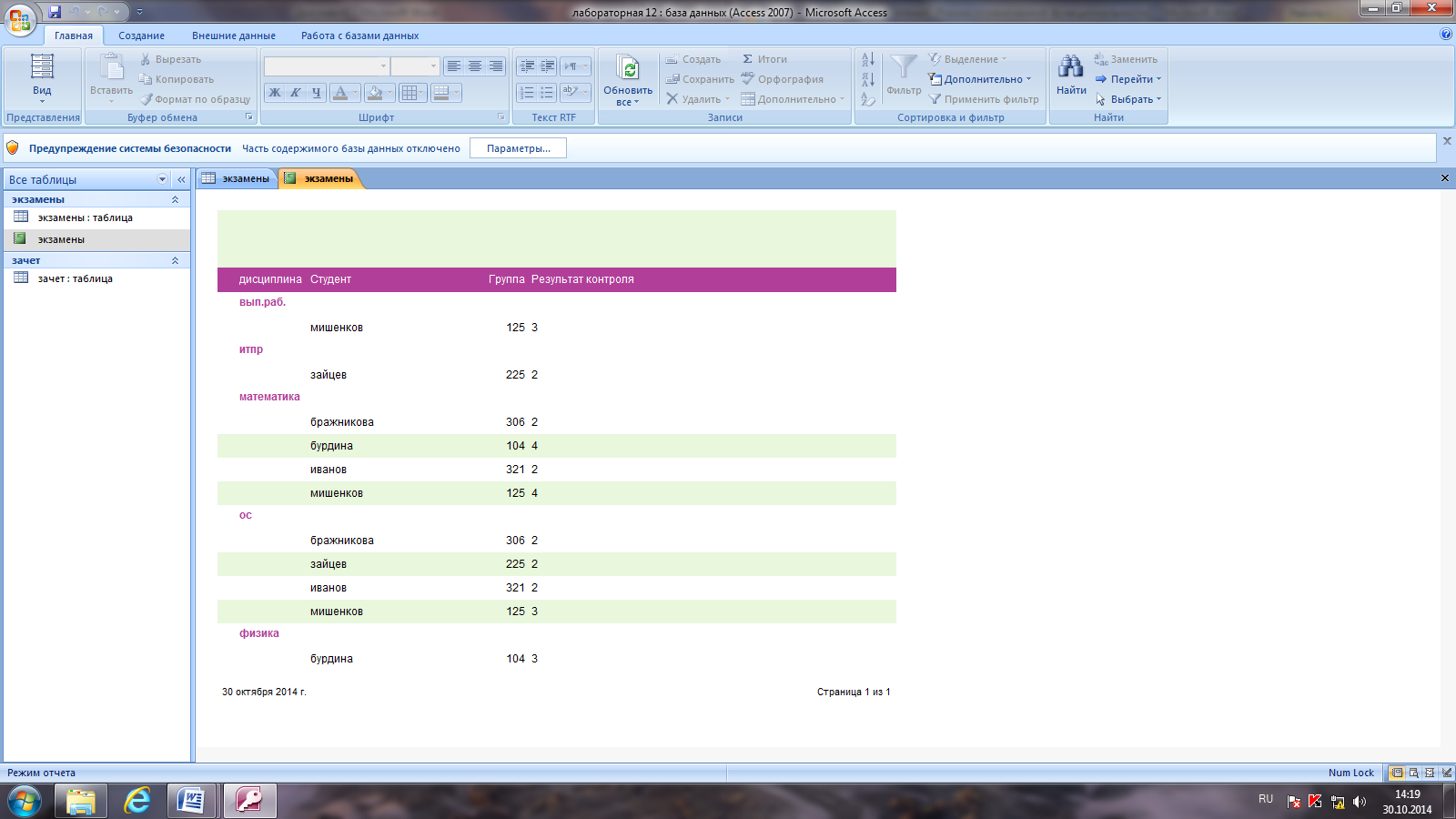
Task: Toggle bold Ж formatting
Action: click(275, 93)
